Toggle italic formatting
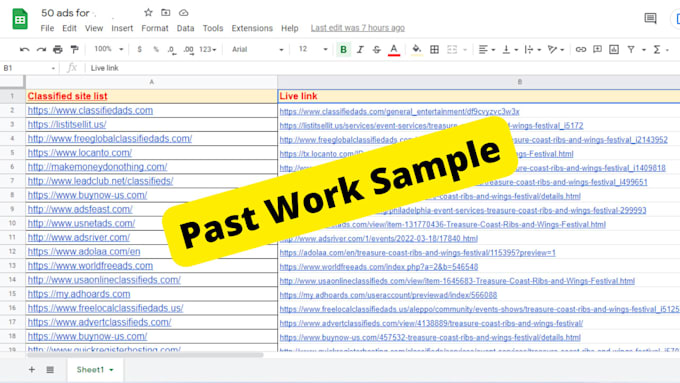 click(360, 49)
